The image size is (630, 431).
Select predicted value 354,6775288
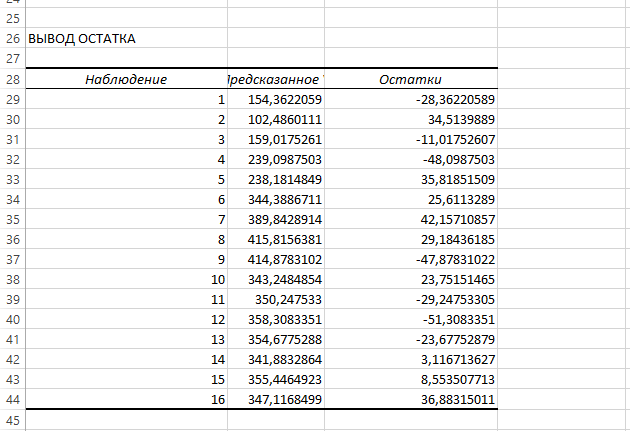[276, 339]
